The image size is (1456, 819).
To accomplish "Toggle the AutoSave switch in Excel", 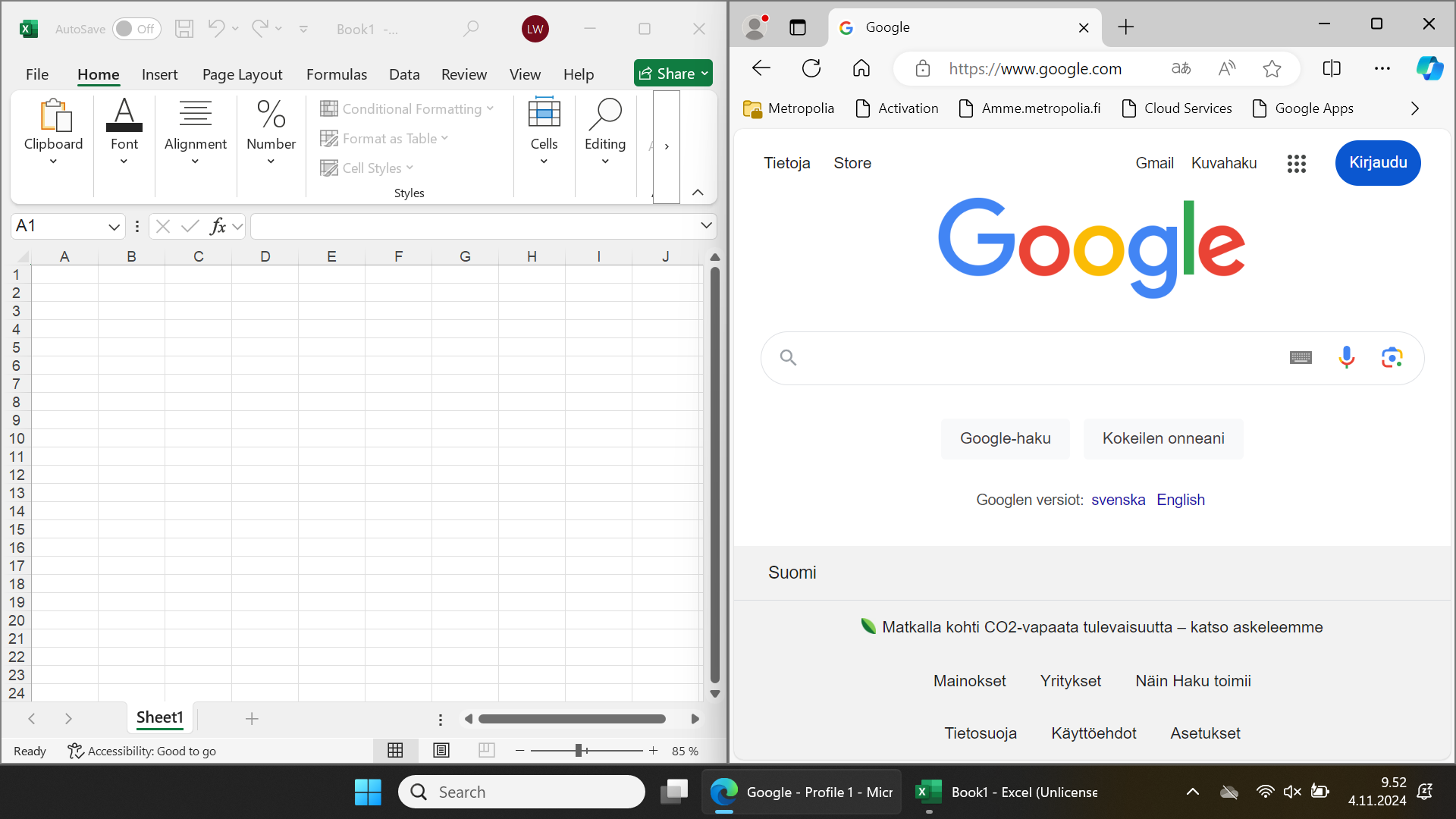I will tap(136, 29).
